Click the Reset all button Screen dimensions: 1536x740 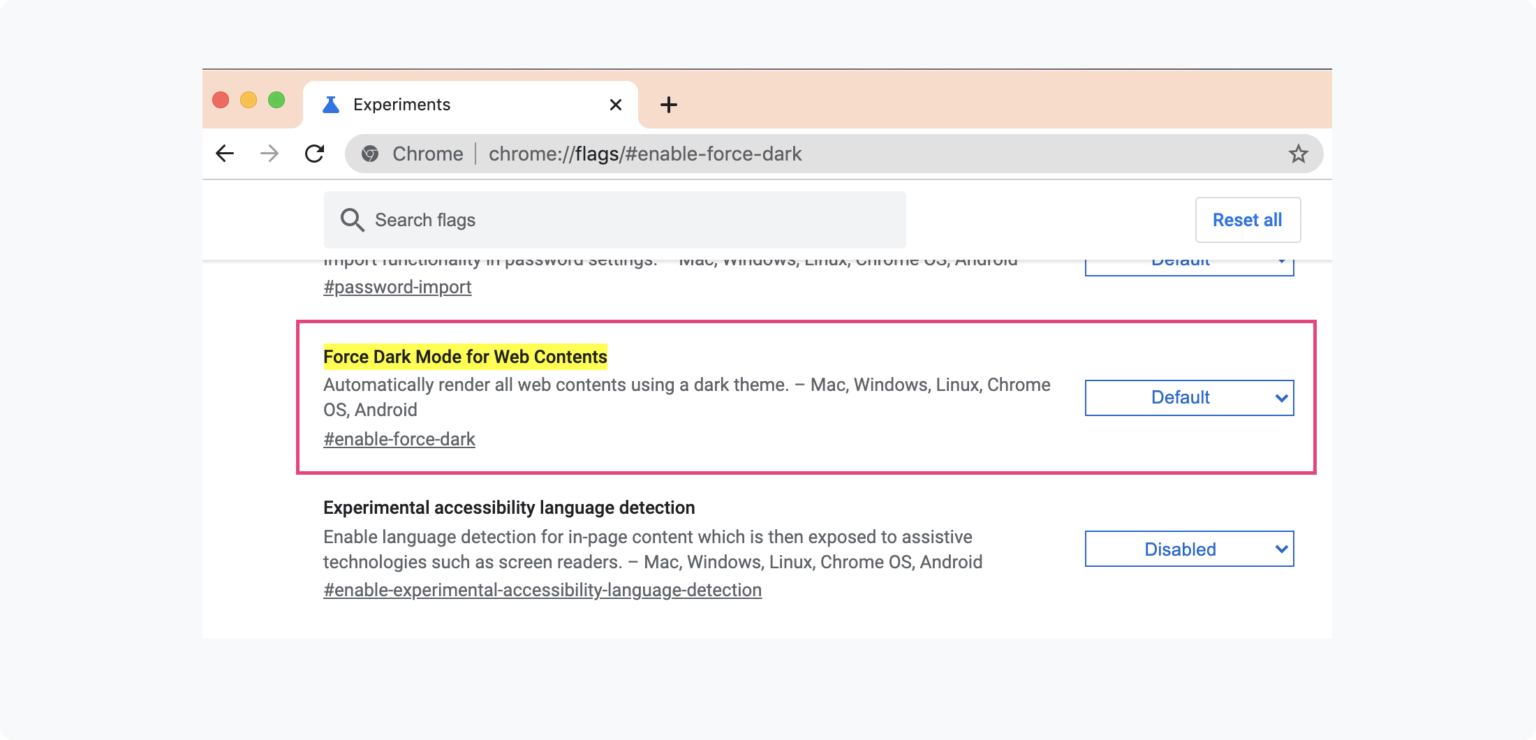coord(1247,219)
